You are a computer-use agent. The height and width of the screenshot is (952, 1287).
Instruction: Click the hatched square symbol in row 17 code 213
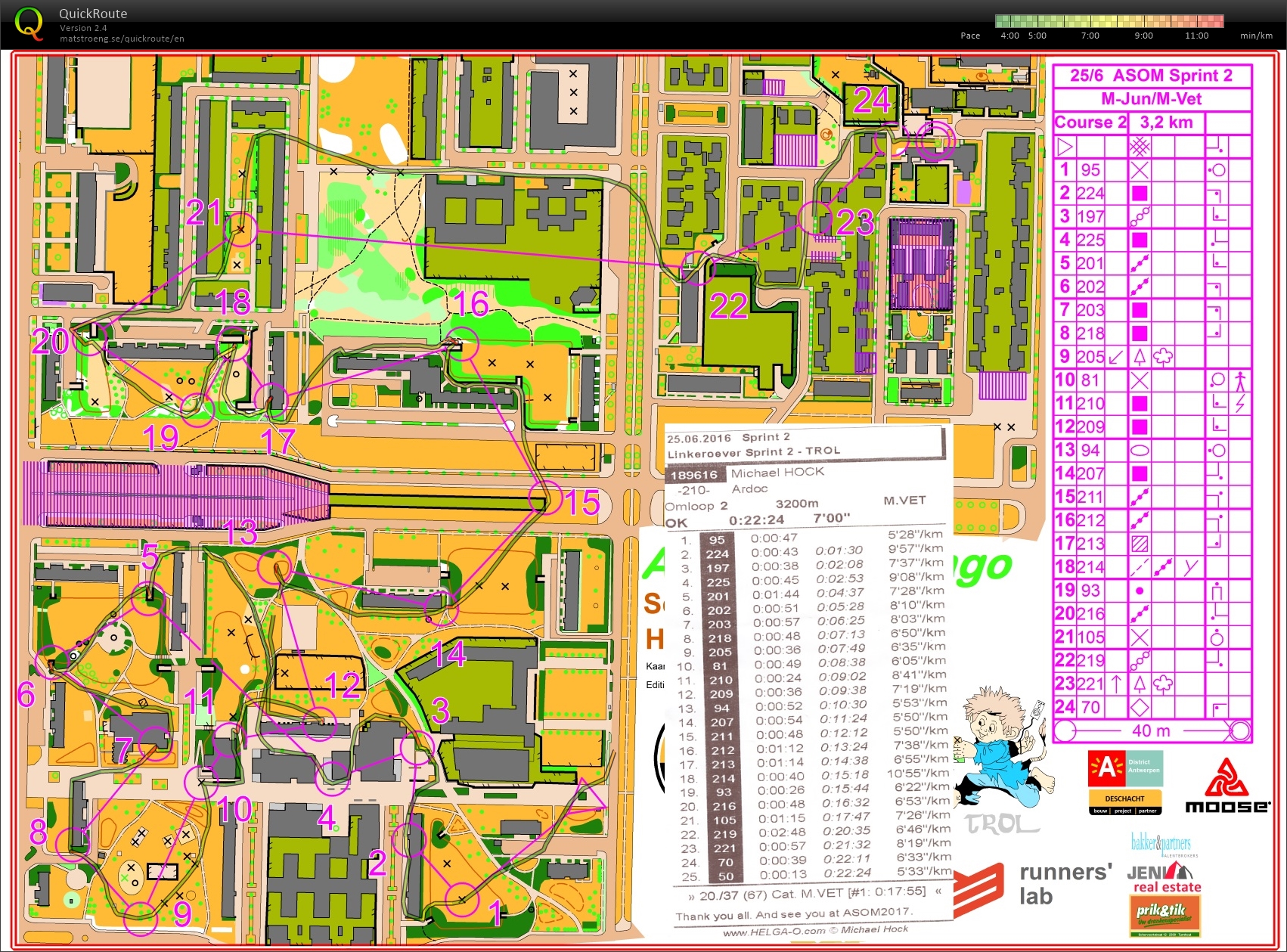1140,544
